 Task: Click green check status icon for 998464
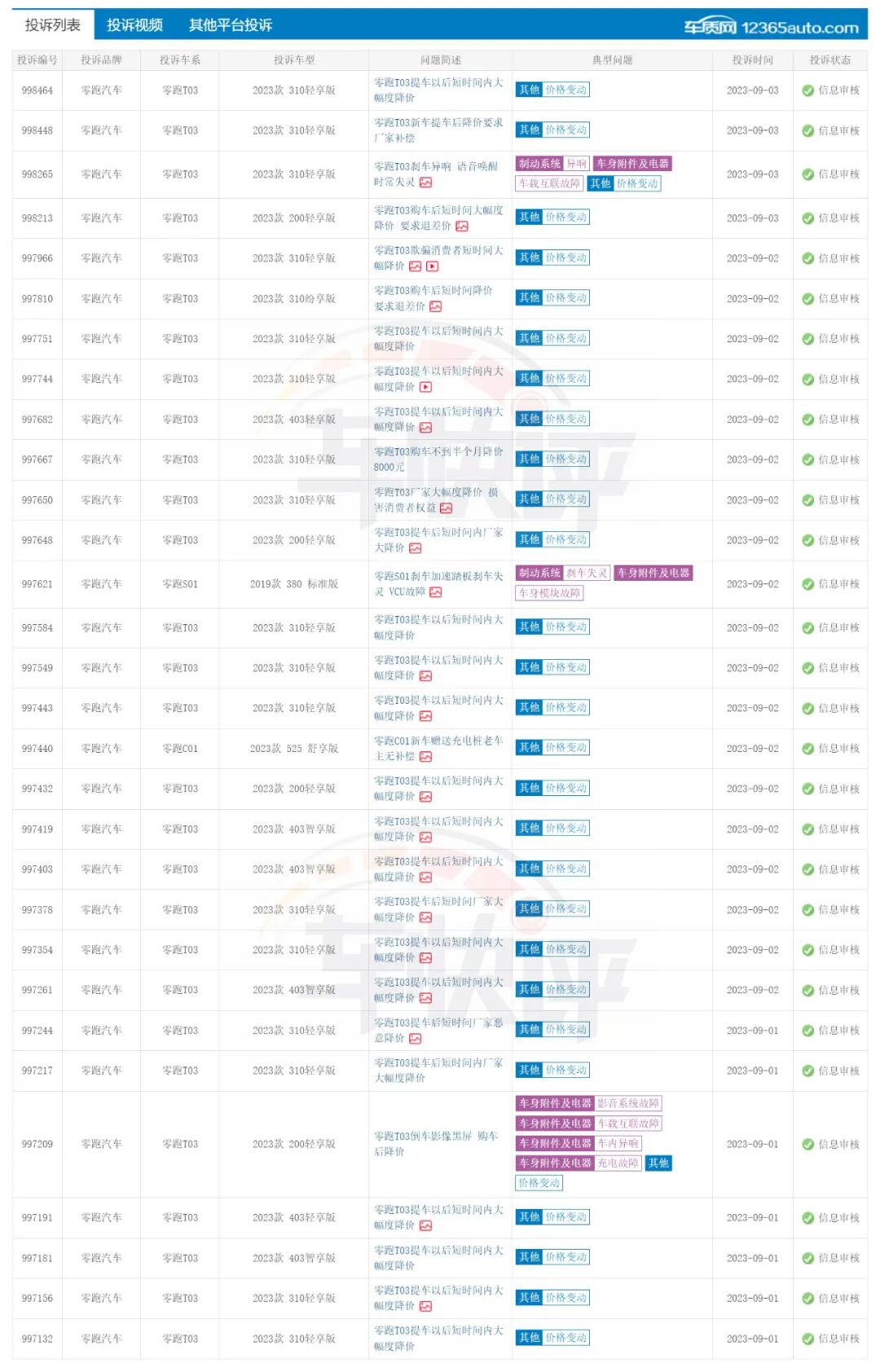pos(807,90)
